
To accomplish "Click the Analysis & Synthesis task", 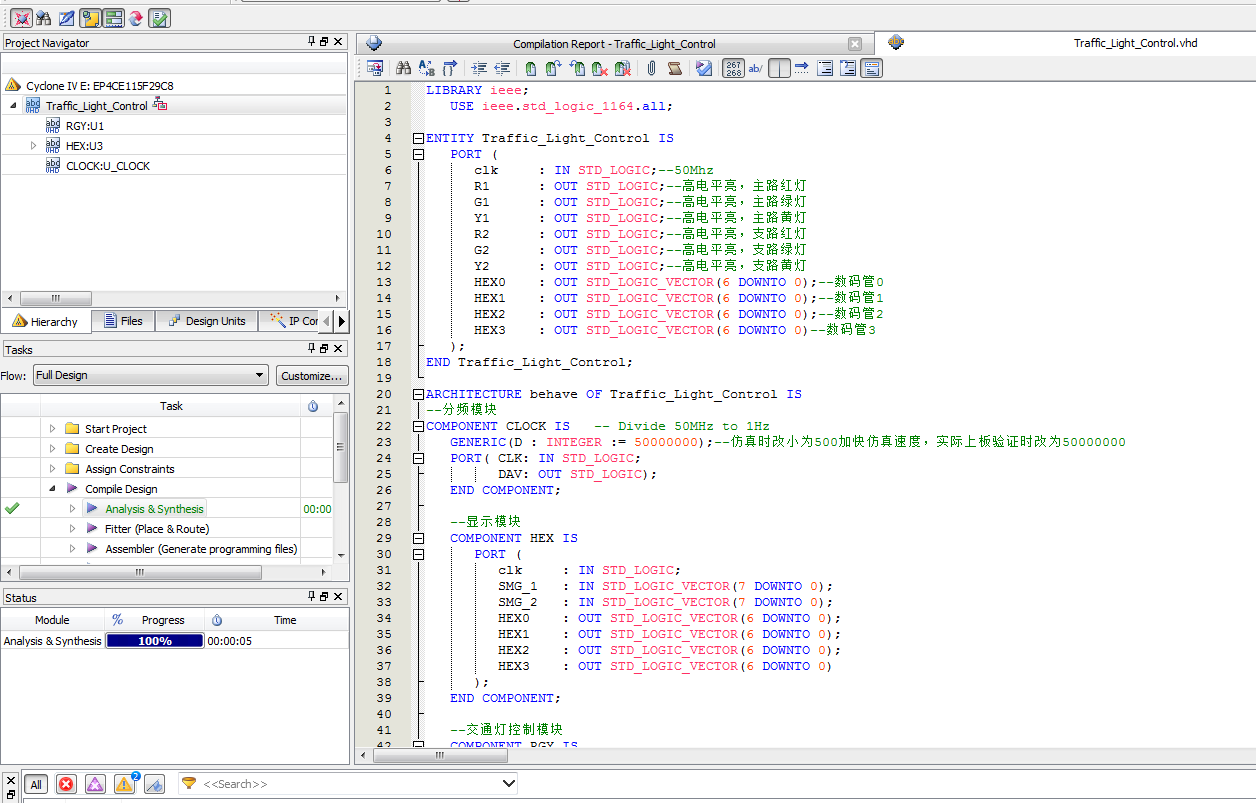I will pyautogui.click(x=154, y=509).
